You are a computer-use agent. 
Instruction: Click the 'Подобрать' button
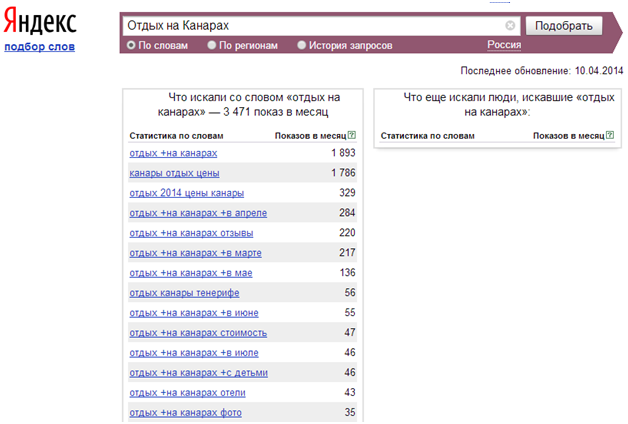point(564,26)
